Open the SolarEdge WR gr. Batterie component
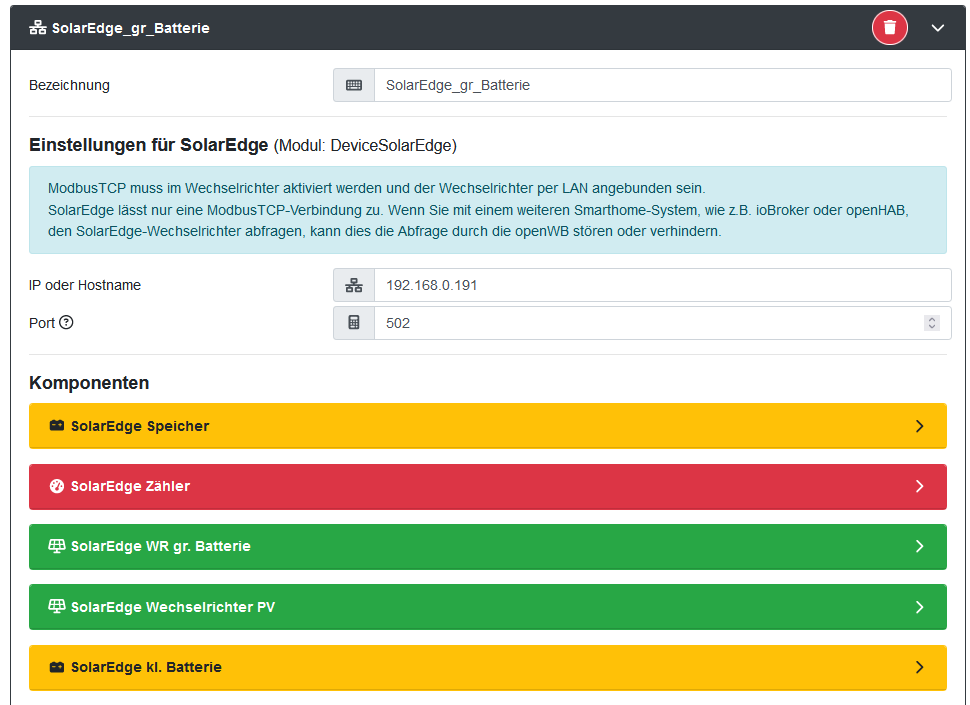970x705 pixels. click(x=487, y=547)
